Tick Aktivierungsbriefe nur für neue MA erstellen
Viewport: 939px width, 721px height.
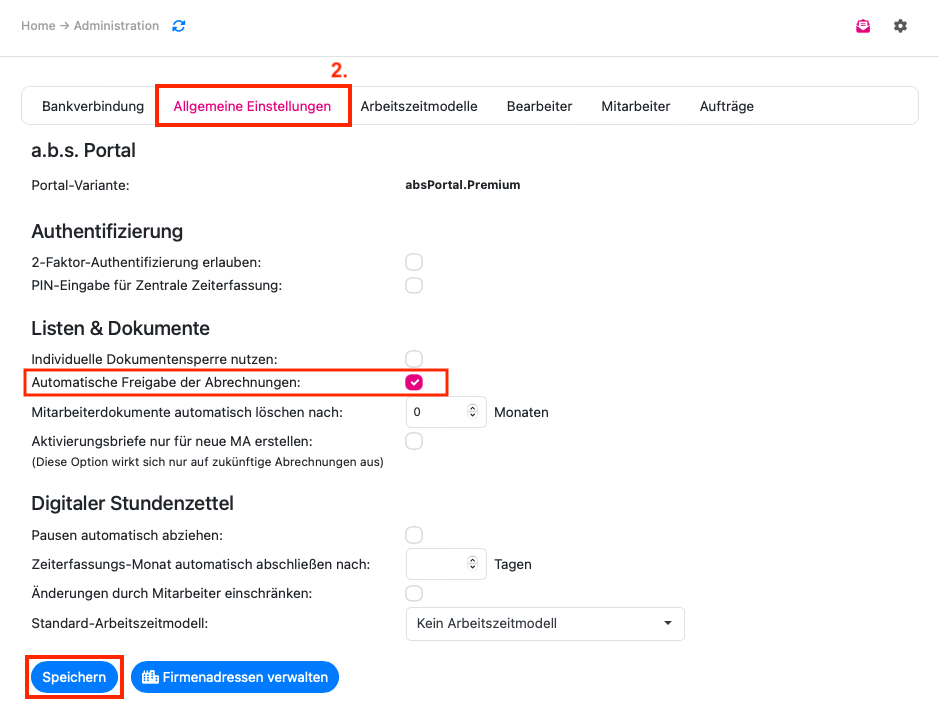414,441
